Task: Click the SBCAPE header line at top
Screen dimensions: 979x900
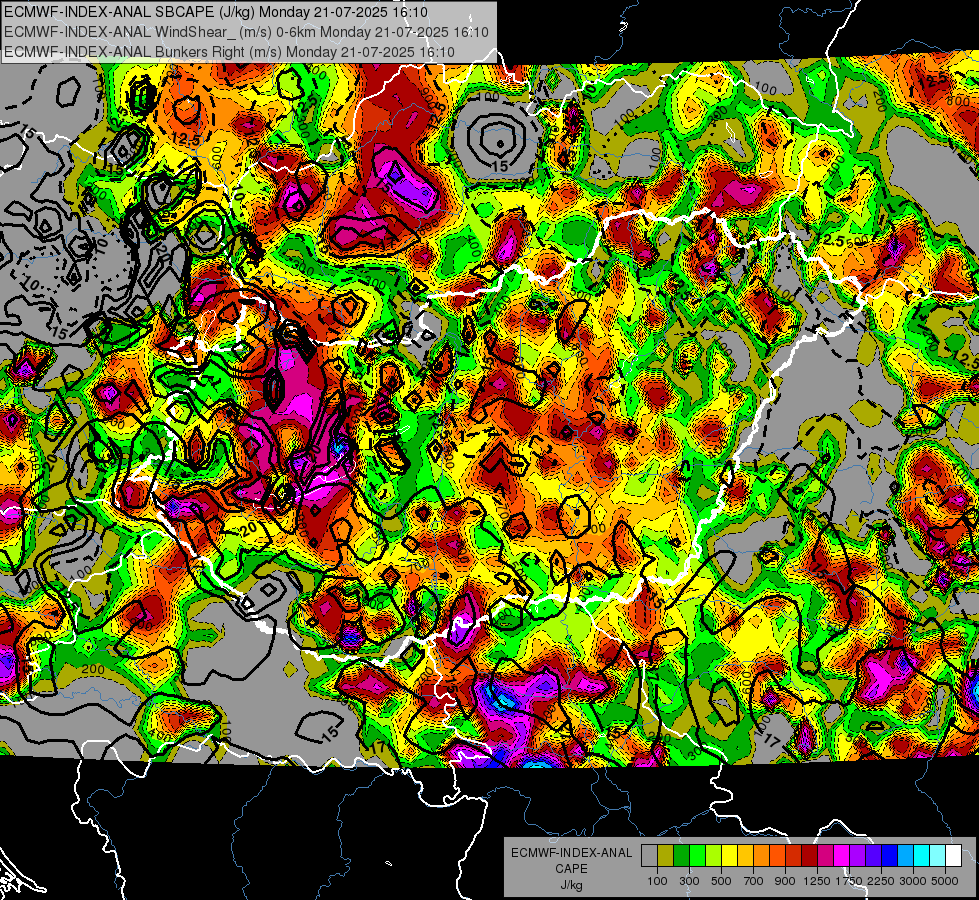Action: coord(216,12)
